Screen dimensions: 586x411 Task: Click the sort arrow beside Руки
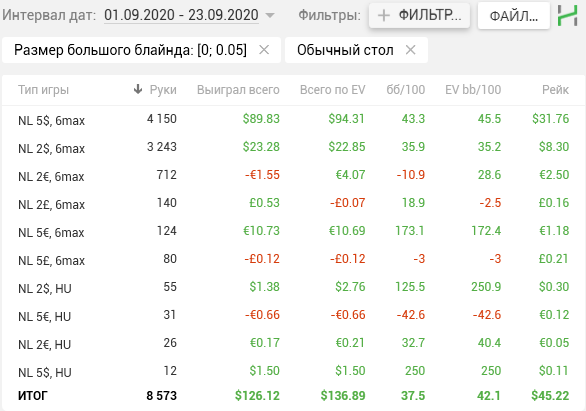click(138, 89)
